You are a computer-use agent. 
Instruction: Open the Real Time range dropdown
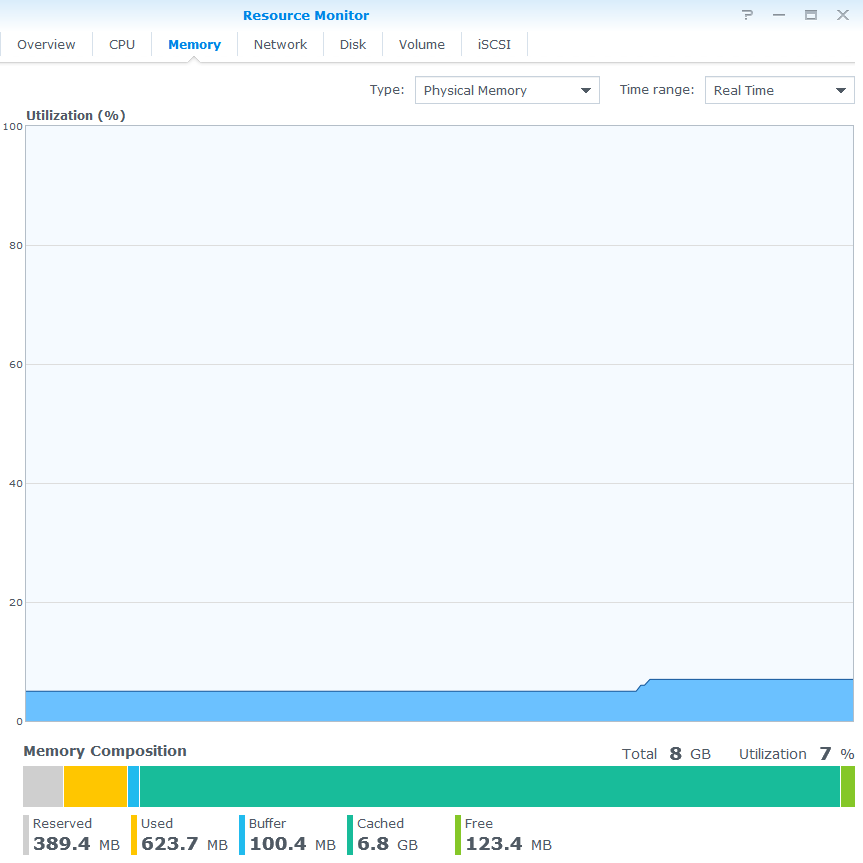[779, 90]
